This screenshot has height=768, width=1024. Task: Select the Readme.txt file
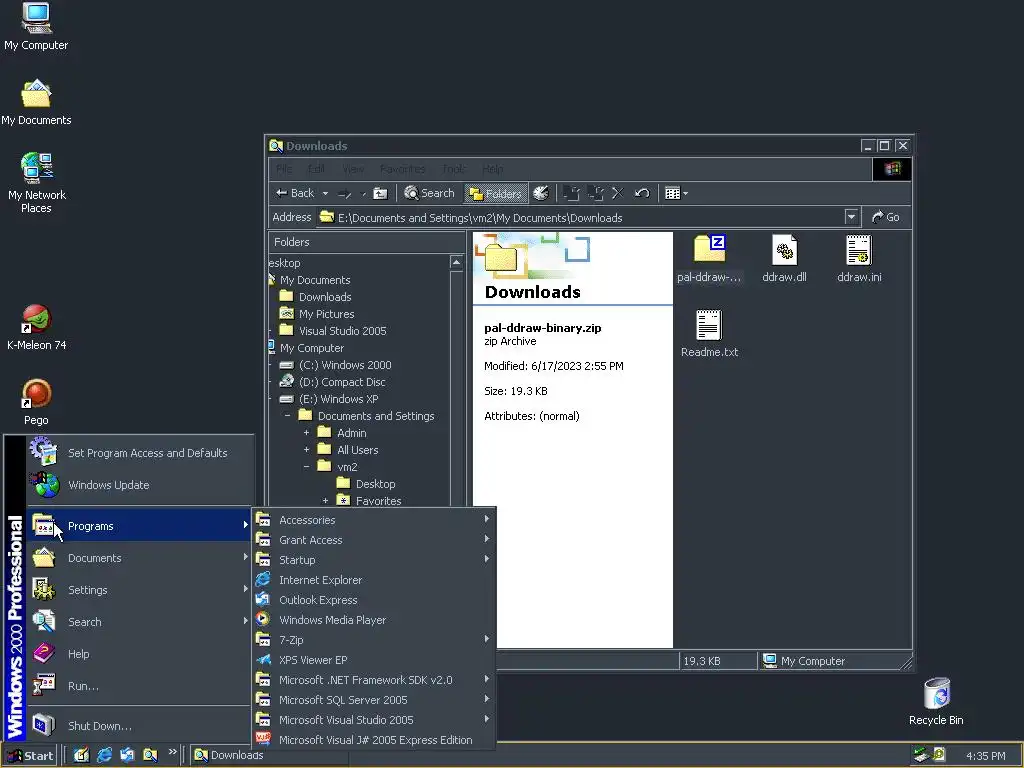coord(709,334)
